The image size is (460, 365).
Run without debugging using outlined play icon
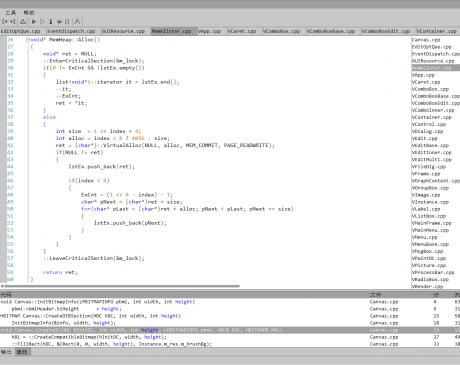click(42, 22)
